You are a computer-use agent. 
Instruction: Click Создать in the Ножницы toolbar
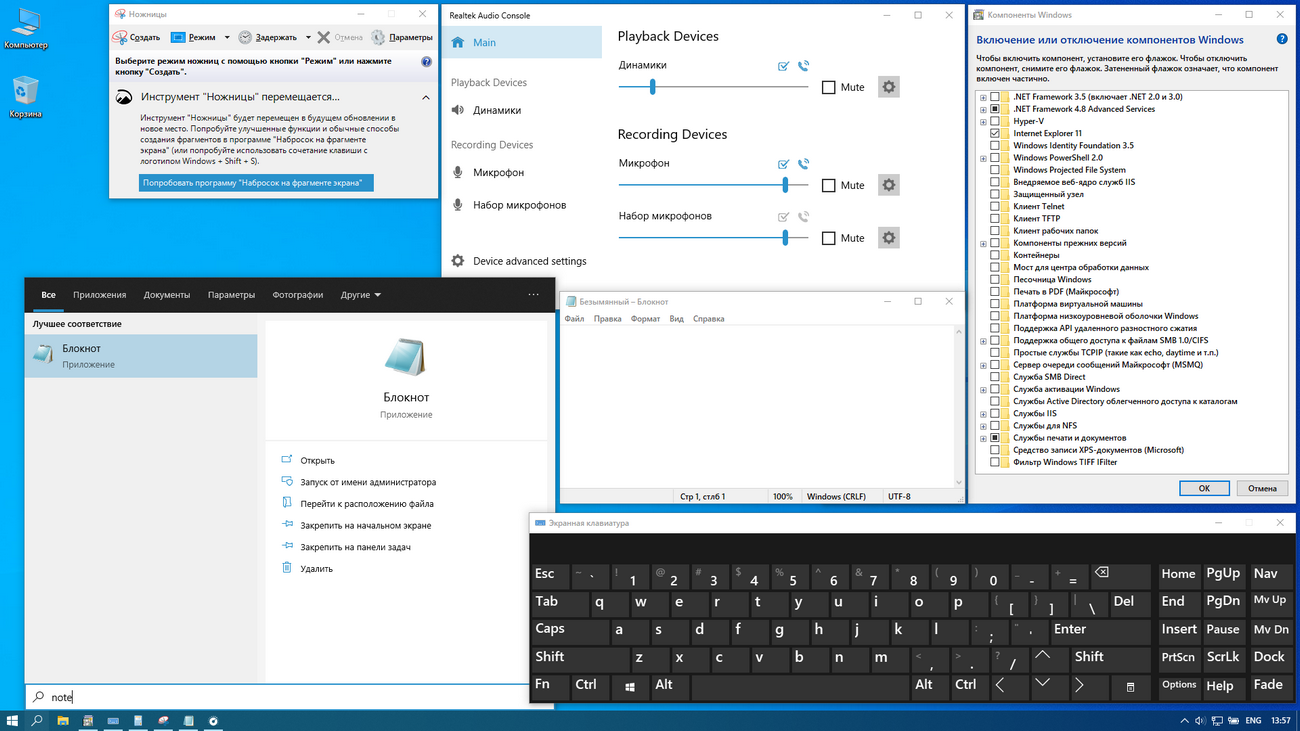pyautogui.click(x=136, y=38)
